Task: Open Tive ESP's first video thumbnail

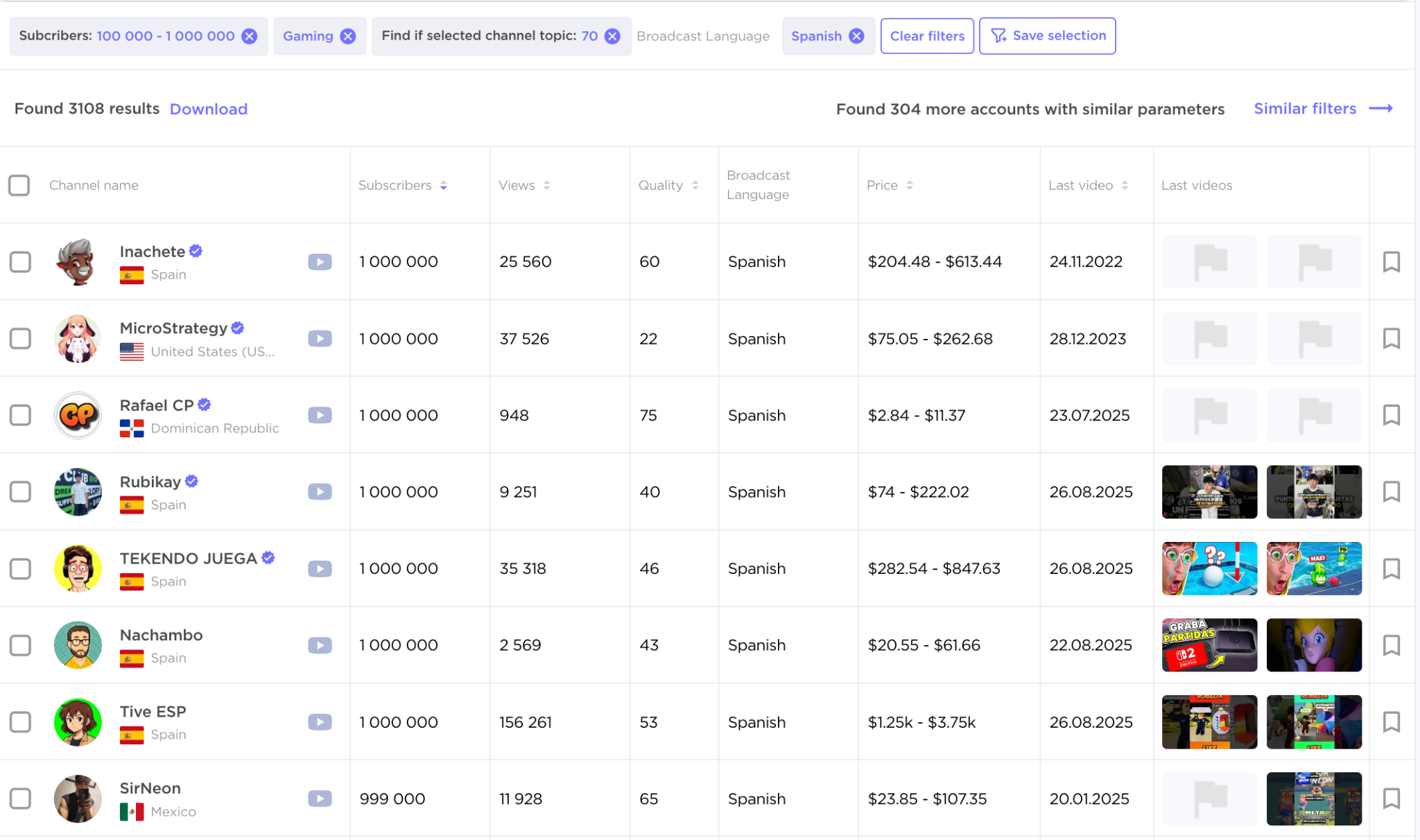Action: [1209, 722]
